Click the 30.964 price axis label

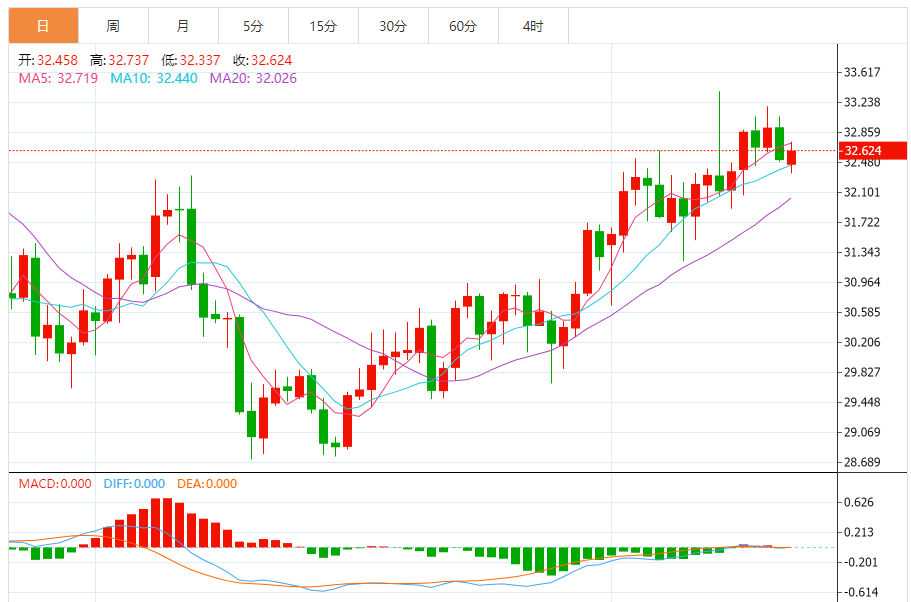tap(862, 282)
